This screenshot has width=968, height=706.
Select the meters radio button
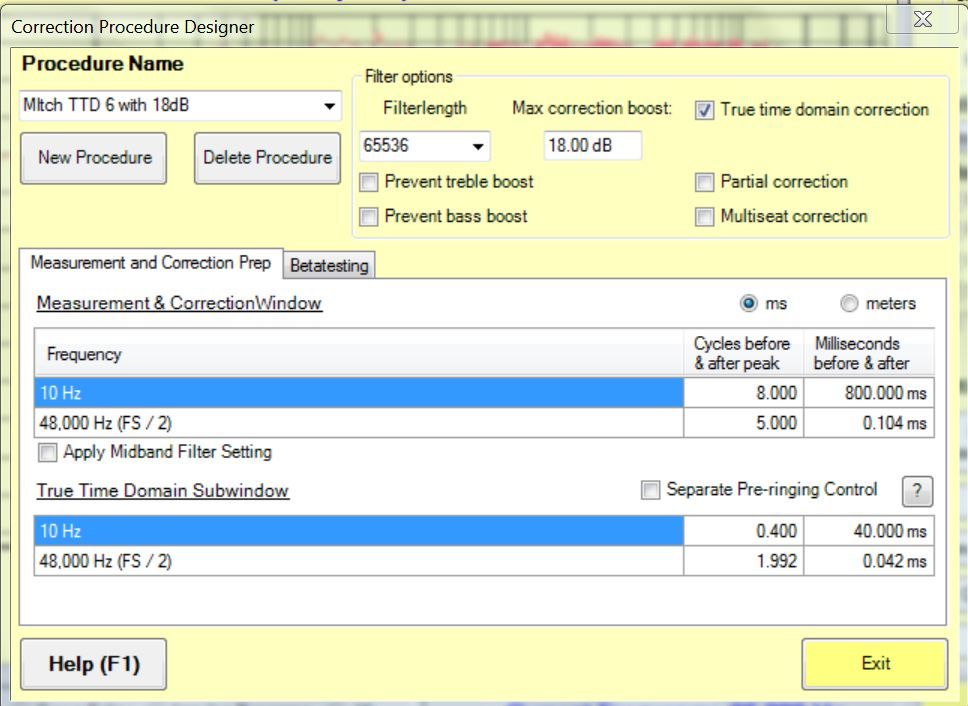849,304
